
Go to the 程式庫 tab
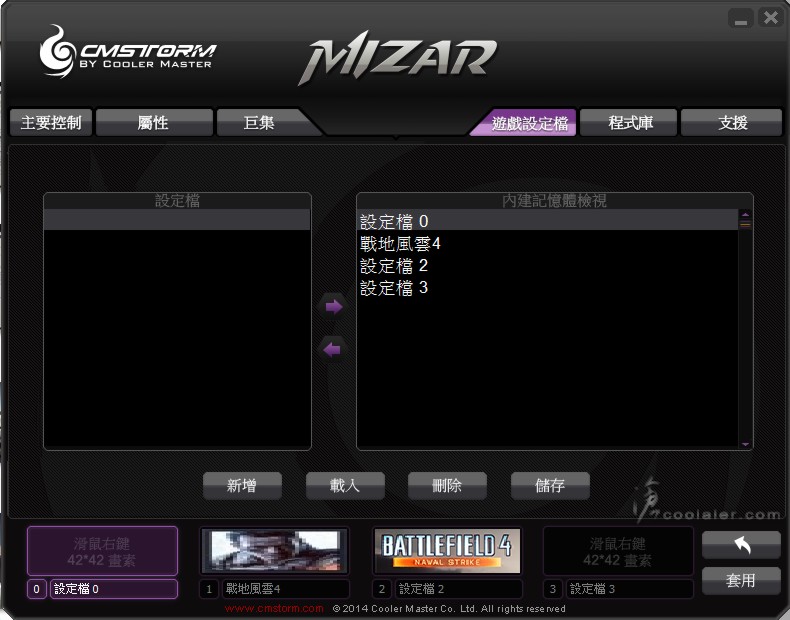(628, 122)
